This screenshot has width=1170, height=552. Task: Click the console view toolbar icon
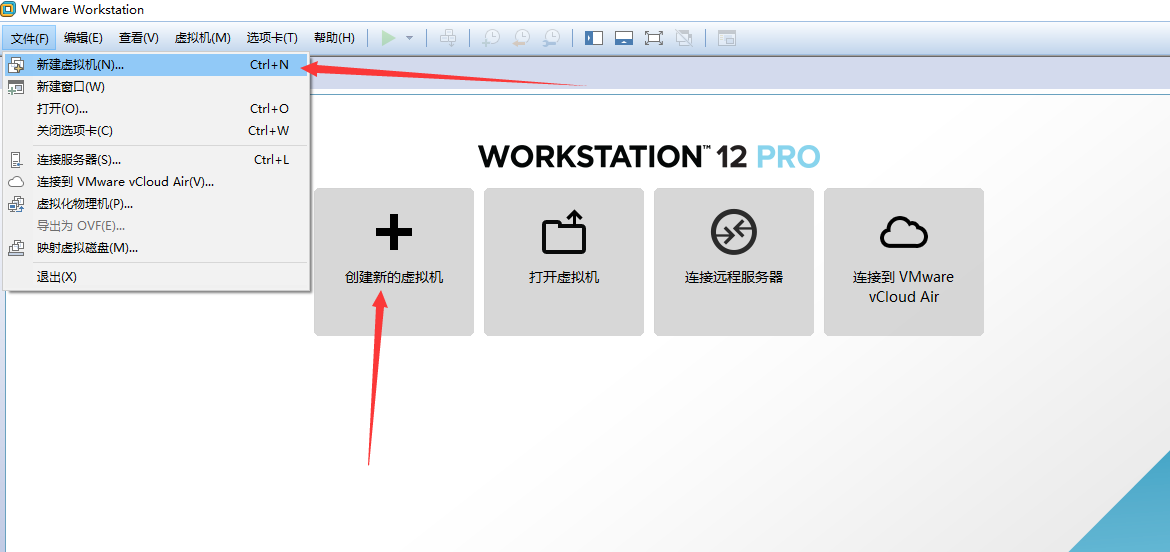click(727, 38)
